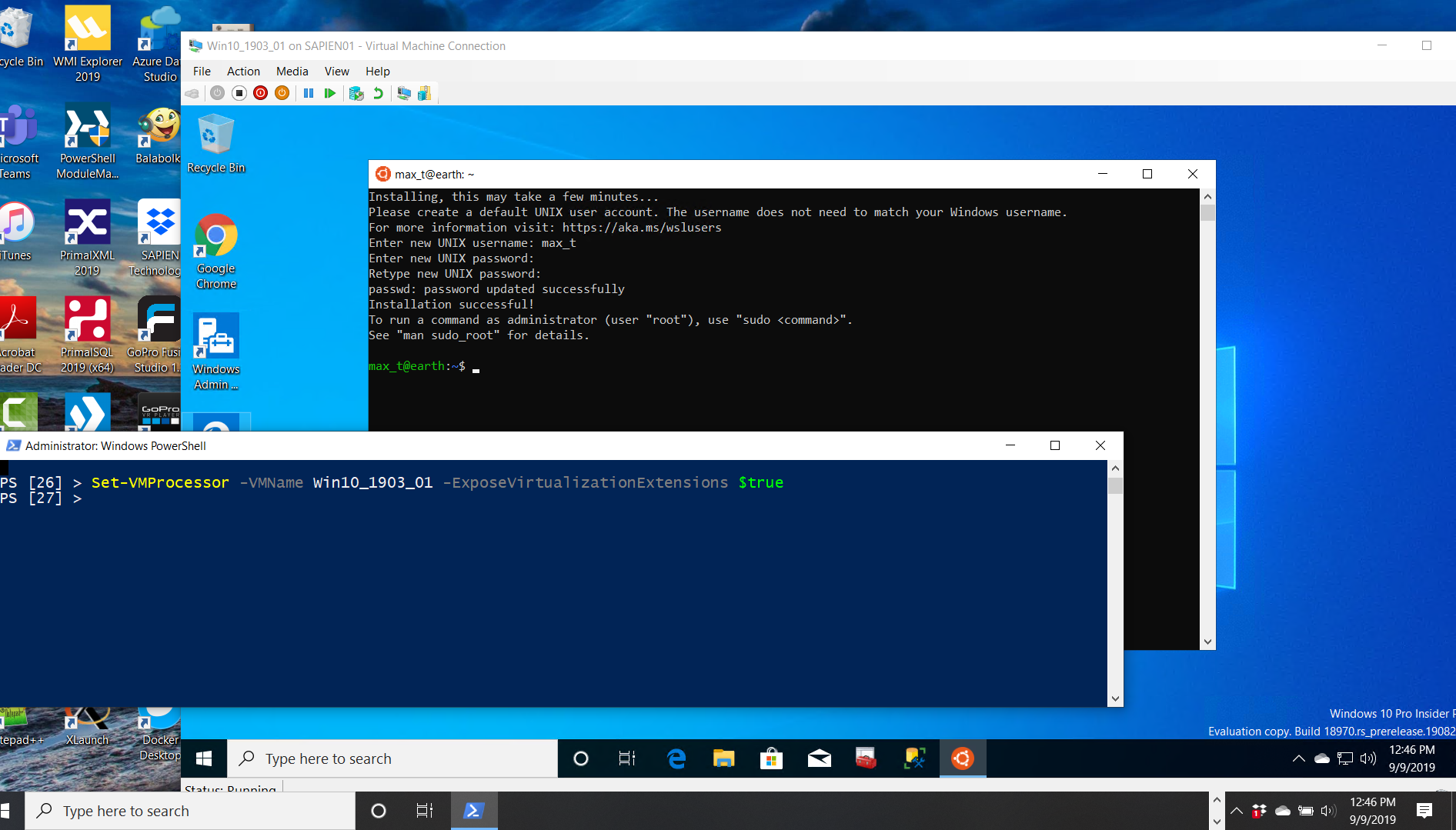The width and height of the screenshot is (1456, 830).
Task: Open Cortana search on the host taskbar
Action: (x=378, y=810)
